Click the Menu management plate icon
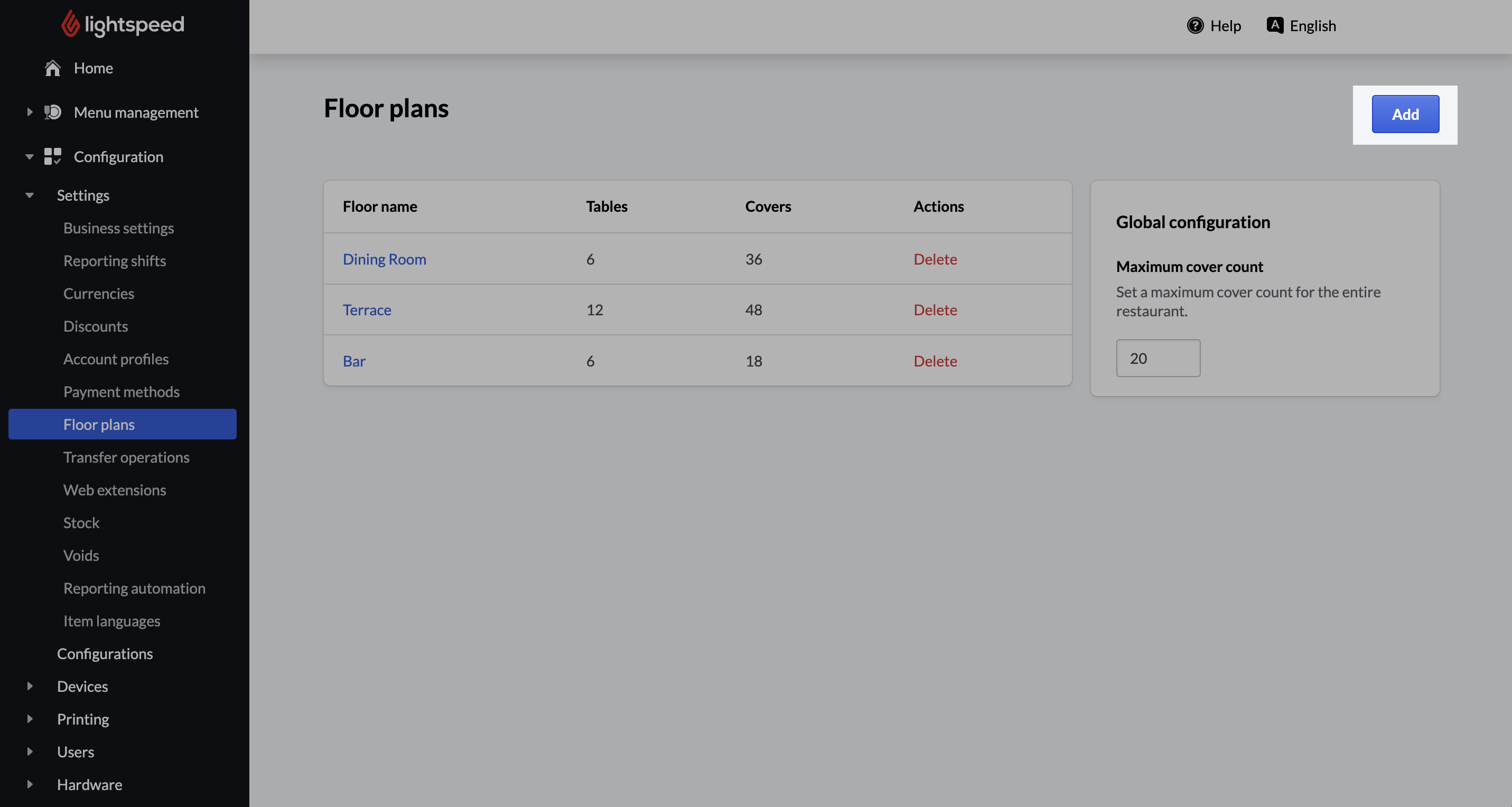1512x807 pixels. [53, 112]
